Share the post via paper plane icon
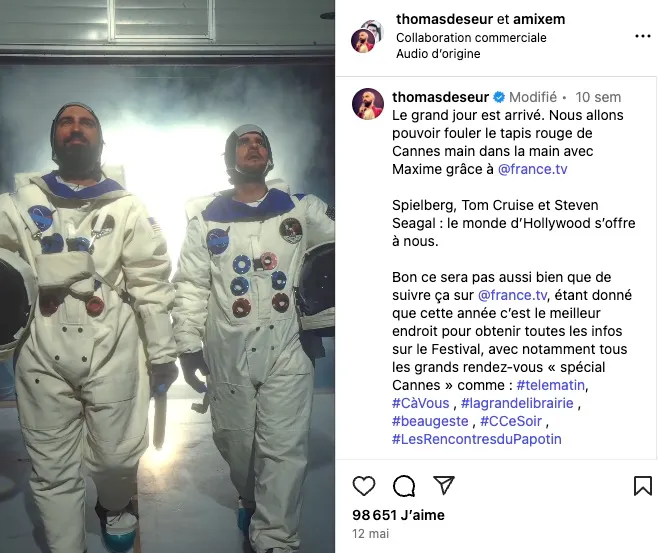658x553 pixels. click(x=444, y=485)
